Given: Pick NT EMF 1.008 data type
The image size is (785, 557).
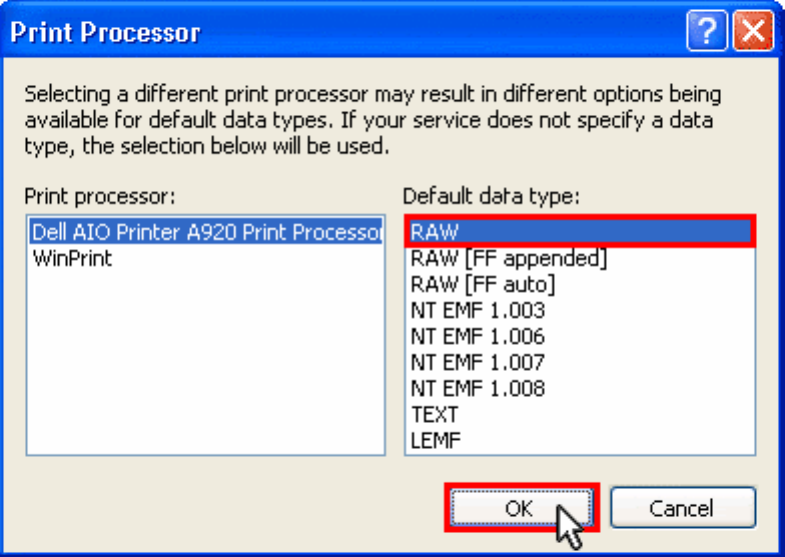Looking at the screenshot, I should (478, 388).
